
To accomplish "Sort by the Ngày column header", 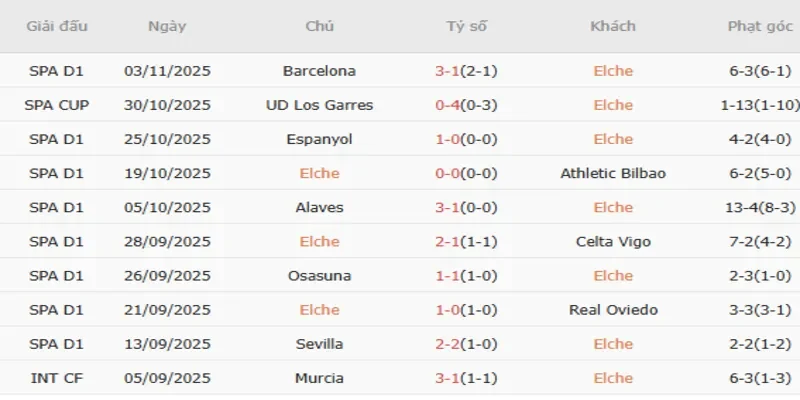I will point(166,26).
